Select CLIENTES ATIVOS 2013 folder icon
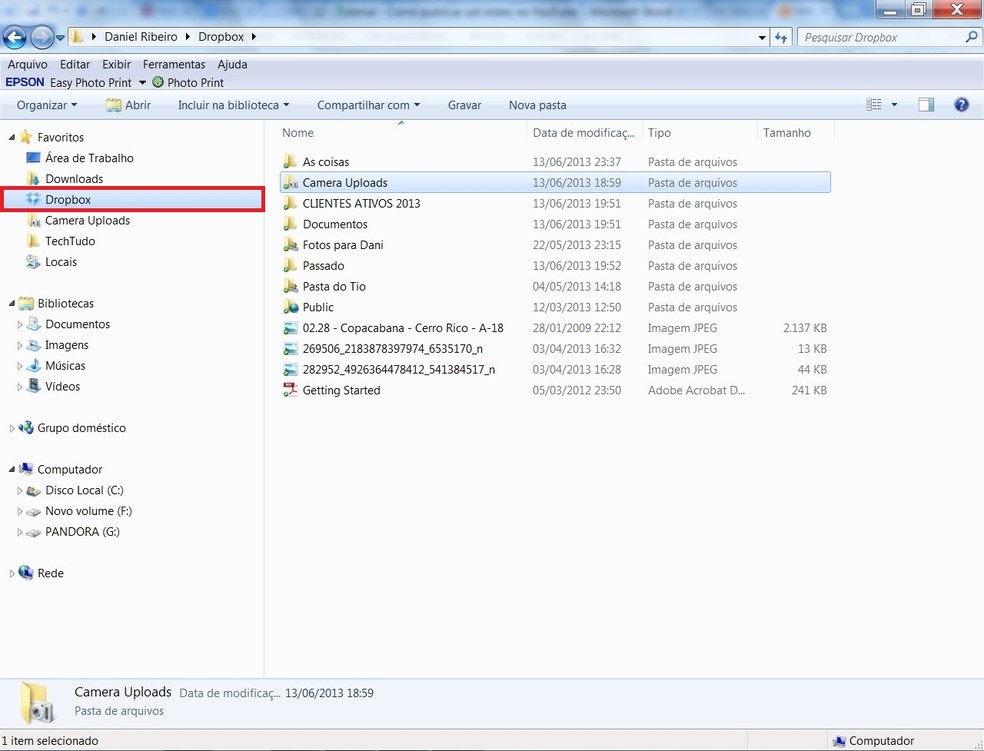Viewport: 984px width, 751px height. tap(290, 203)
